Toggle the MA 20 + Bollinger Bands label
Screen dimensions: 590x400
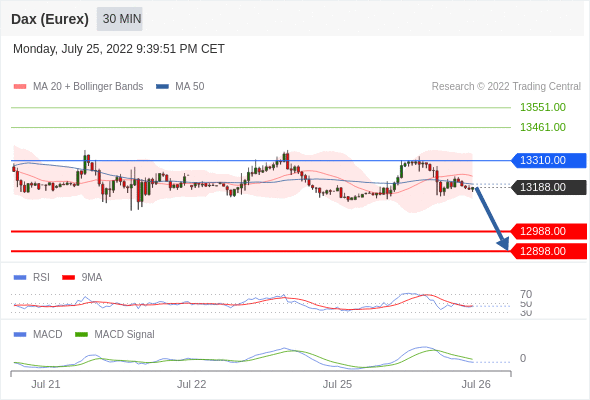point(88,87)
